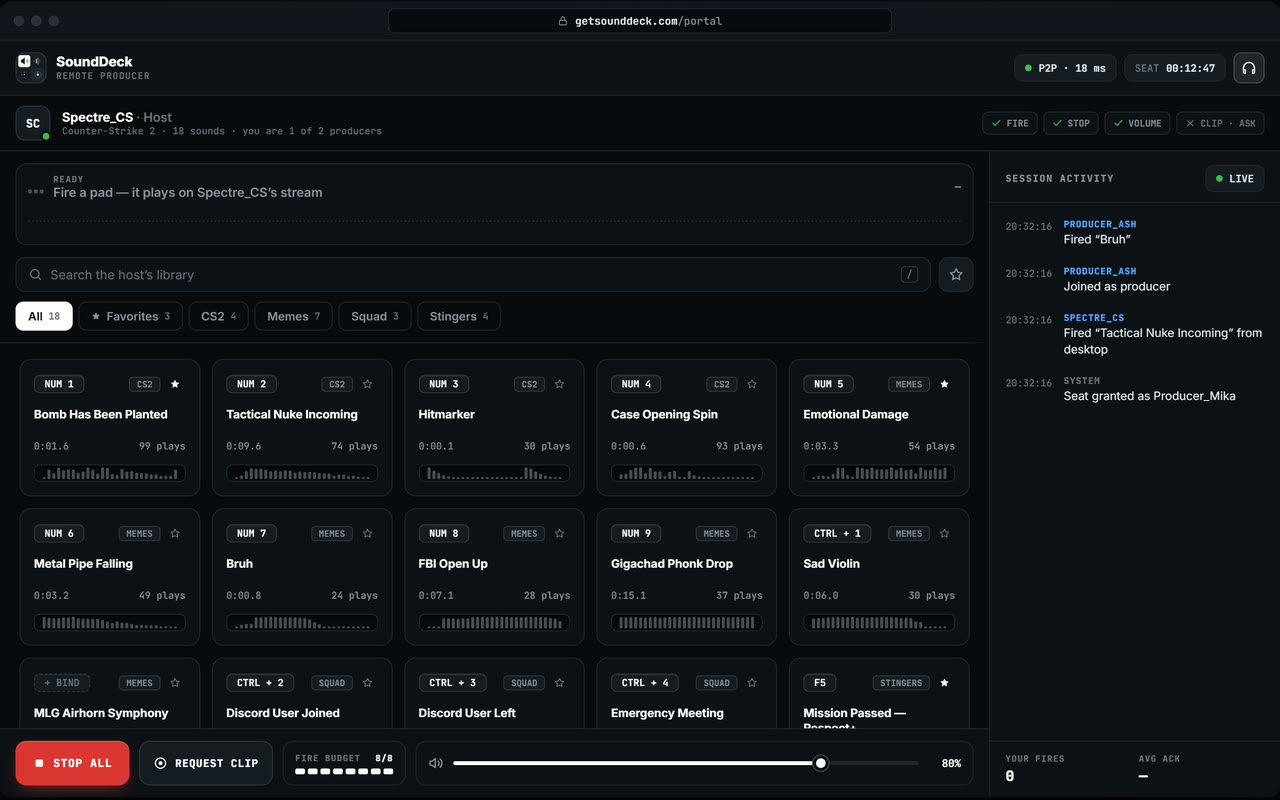Unfavorite the Emotional Damage pad

point(944,384)
